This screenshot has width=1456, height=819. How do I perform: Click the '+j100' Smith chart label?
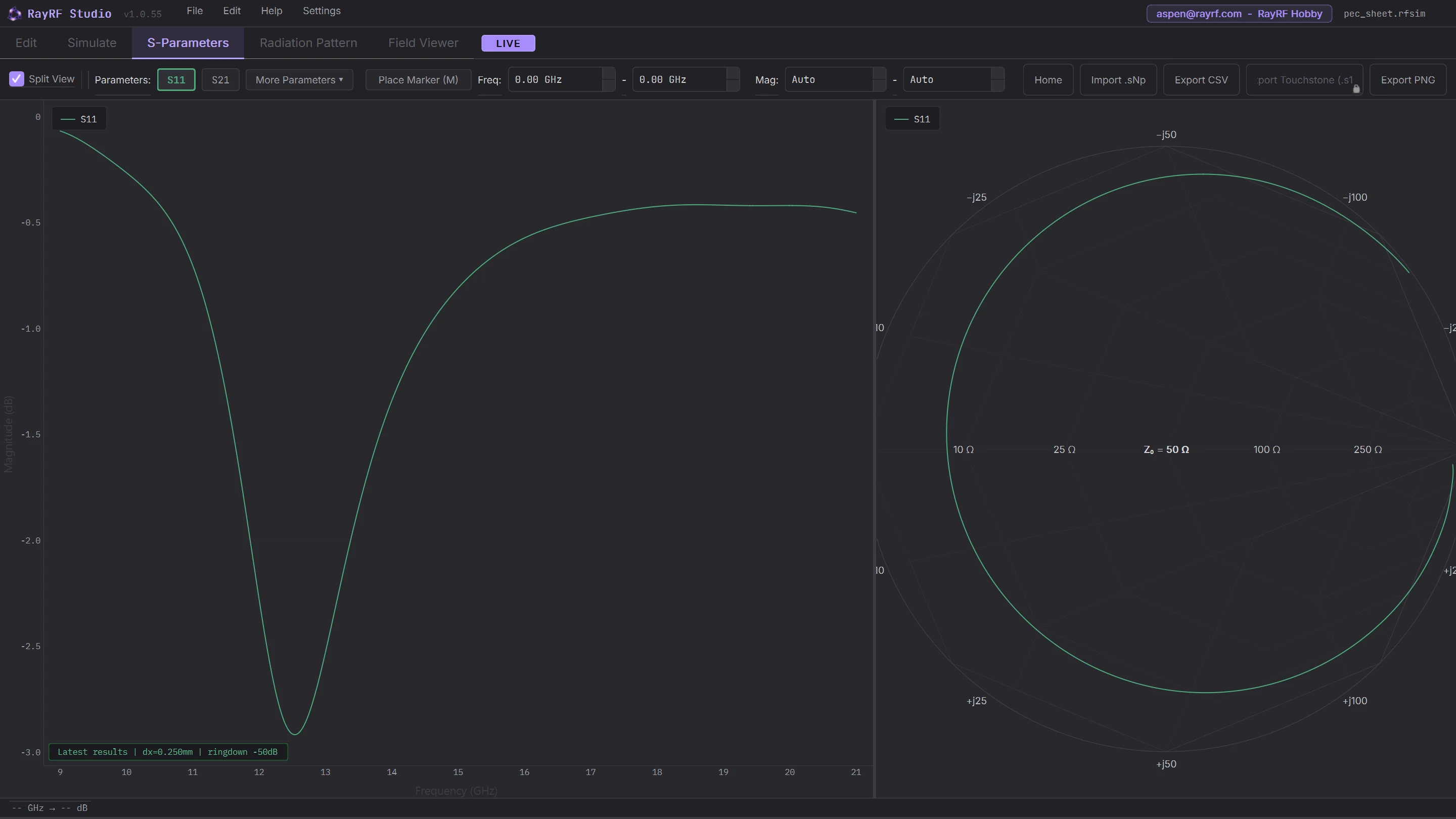[x=1355, y=701]
